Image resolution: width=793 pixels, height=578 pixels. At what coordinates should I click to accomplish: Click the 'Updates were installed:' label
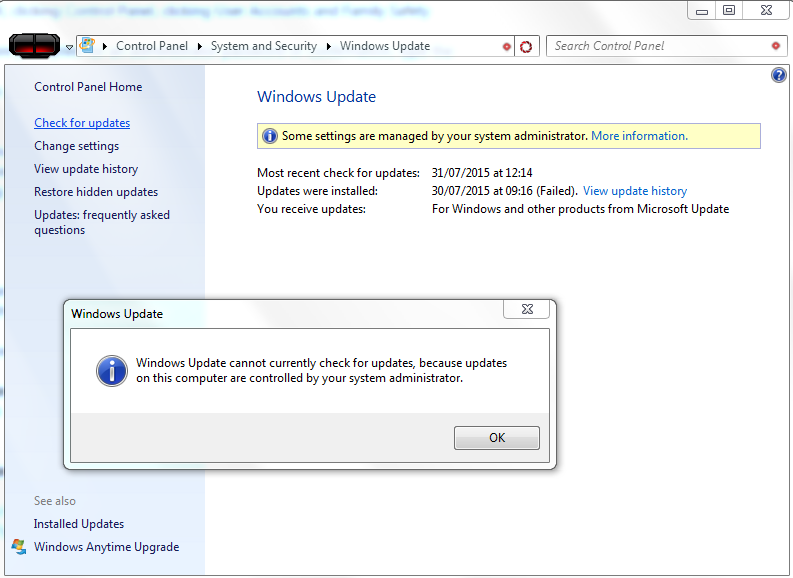[x=318, y=191]
